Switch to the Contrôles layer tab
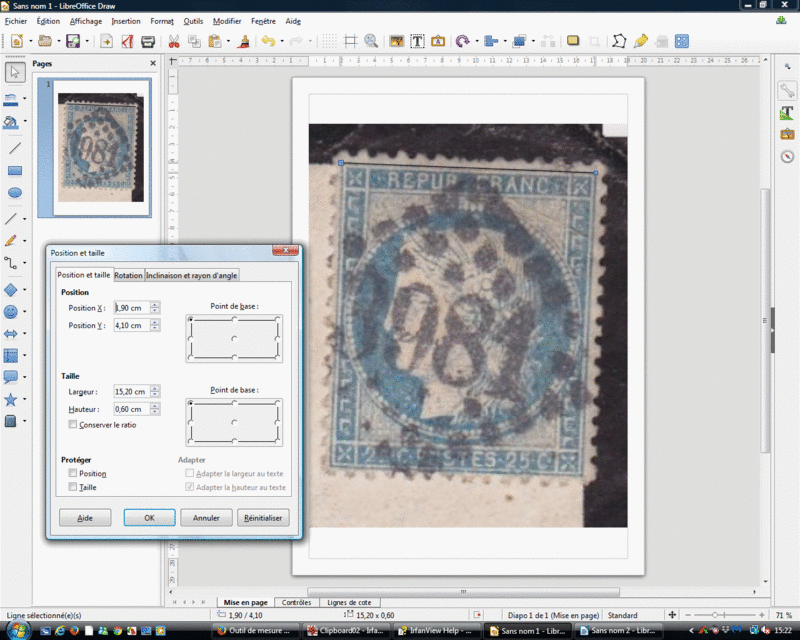This screenshot has width=800, height=640. tap(296, 602)
